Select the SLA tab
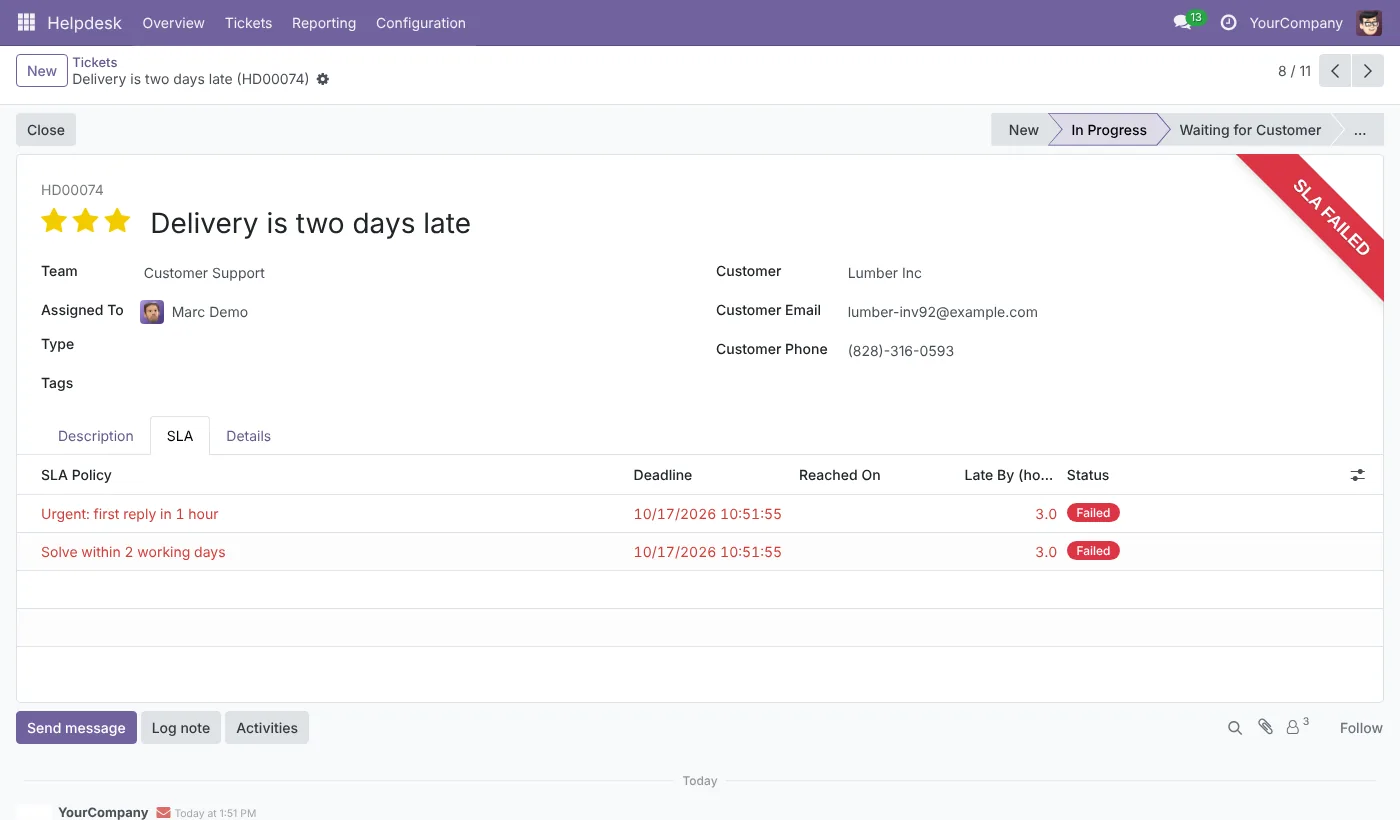The width and height of the screenshot is (1400, 820). click(x=180, y=436)
